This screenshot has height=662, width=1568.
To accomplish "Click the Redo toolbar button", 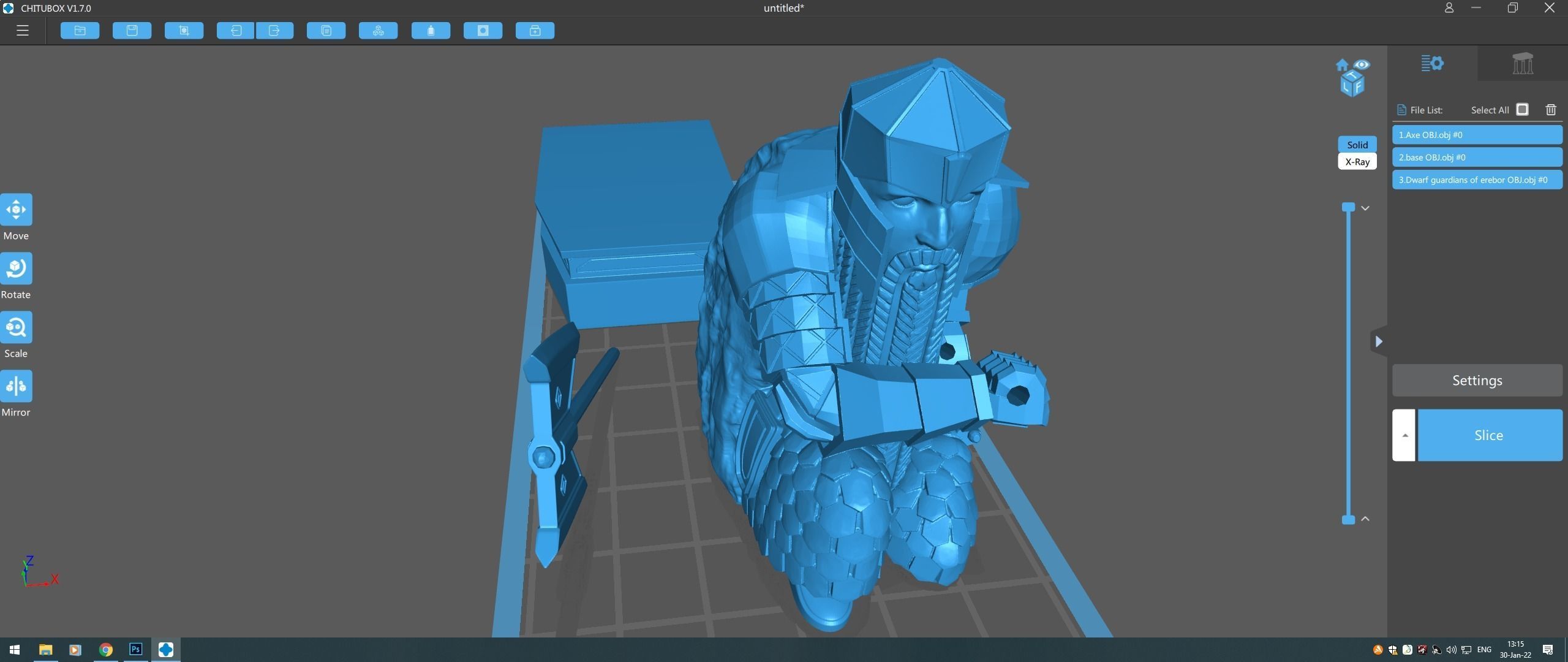I will pos(274,31).
